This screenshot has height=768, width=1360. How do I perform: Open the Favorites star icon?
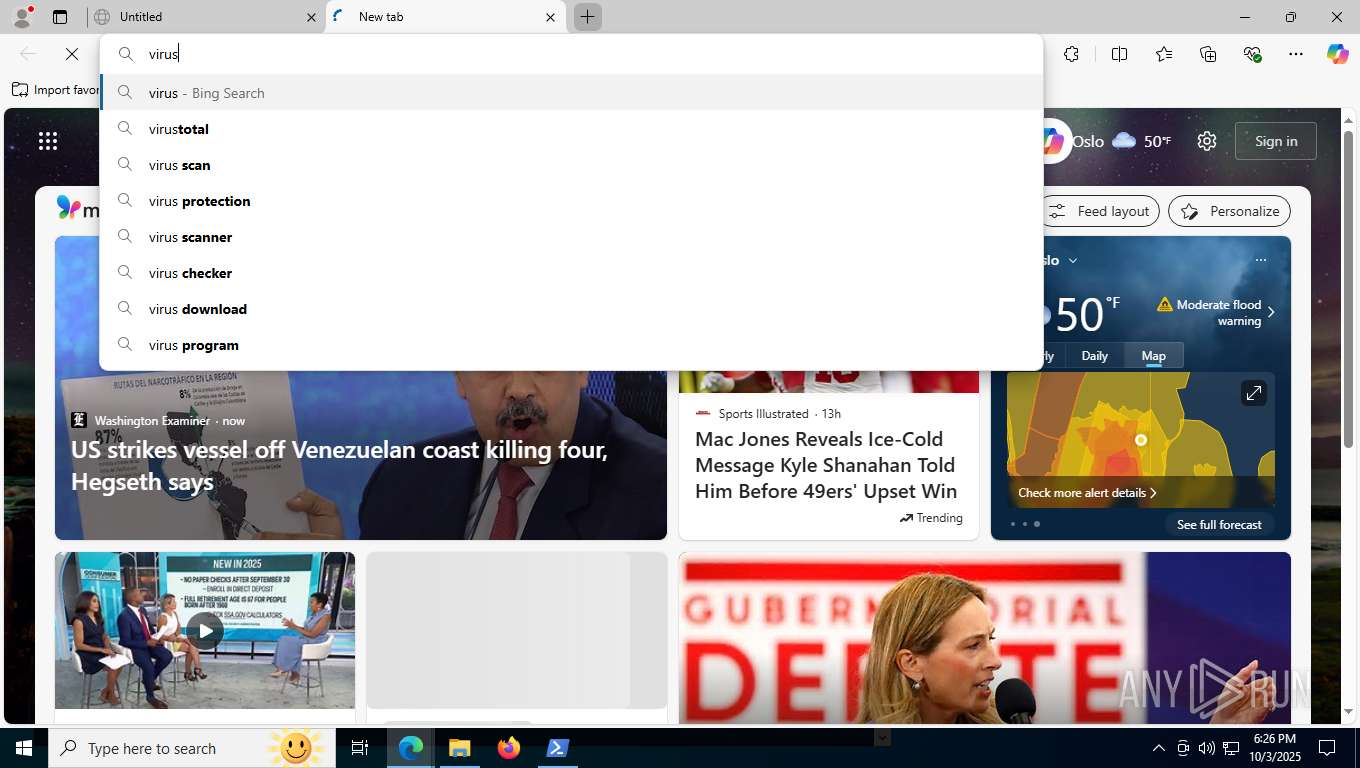[x=1164, y=54]
